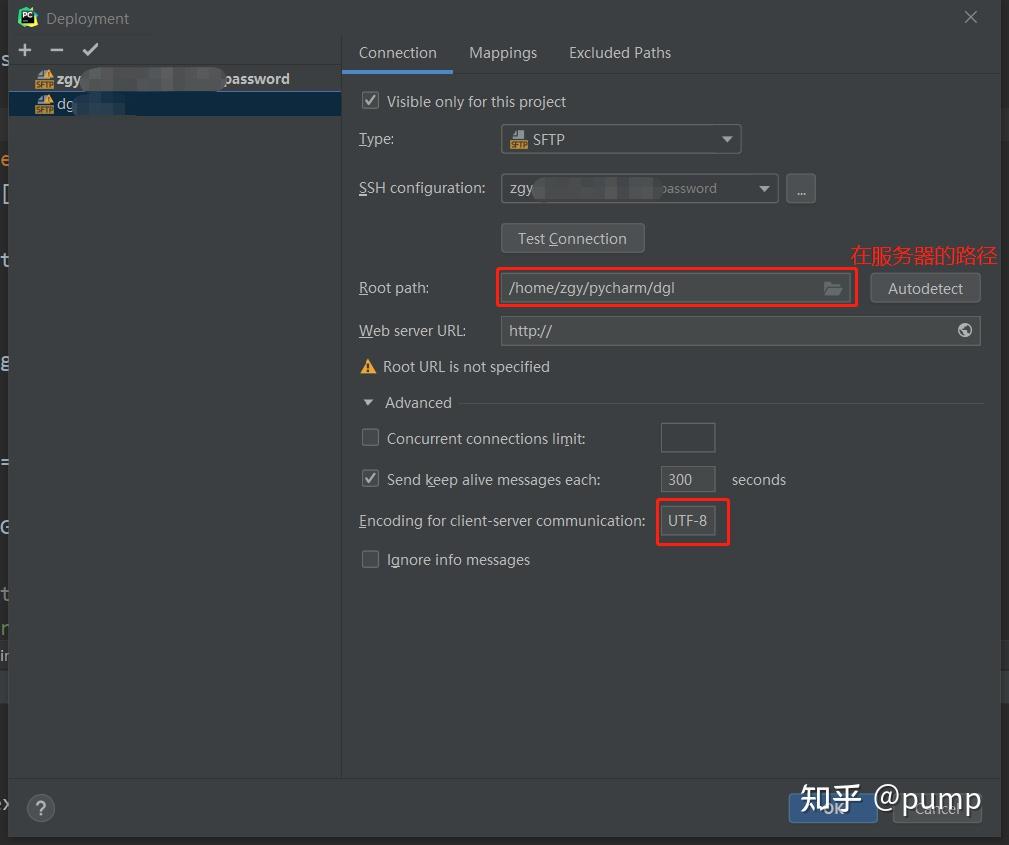Open SSH configurations via ellipsis button
Viewport: 1009px width, 845px height.
click(800, 188)
